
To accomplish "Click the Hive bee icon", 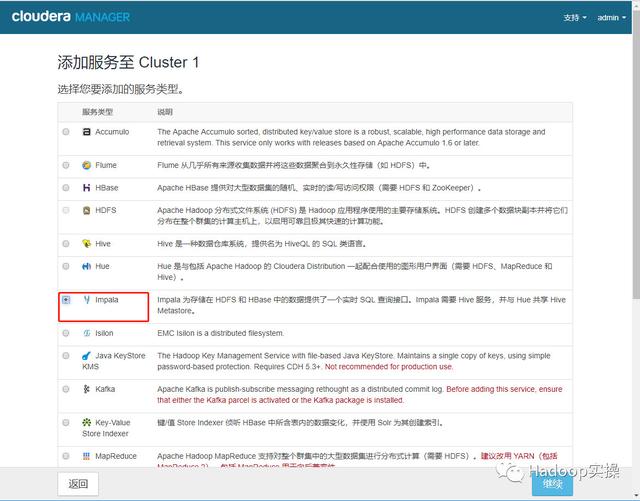I will point(87,243).
